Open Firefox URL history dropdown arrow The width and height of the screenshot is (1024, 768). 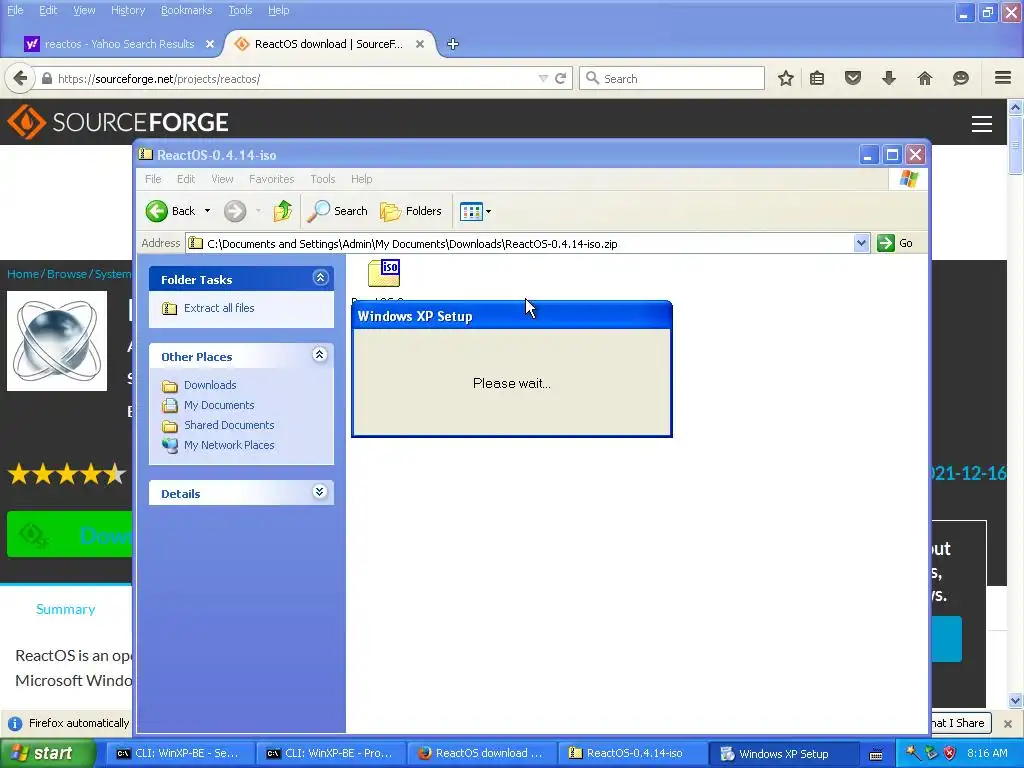click(543, 78)
